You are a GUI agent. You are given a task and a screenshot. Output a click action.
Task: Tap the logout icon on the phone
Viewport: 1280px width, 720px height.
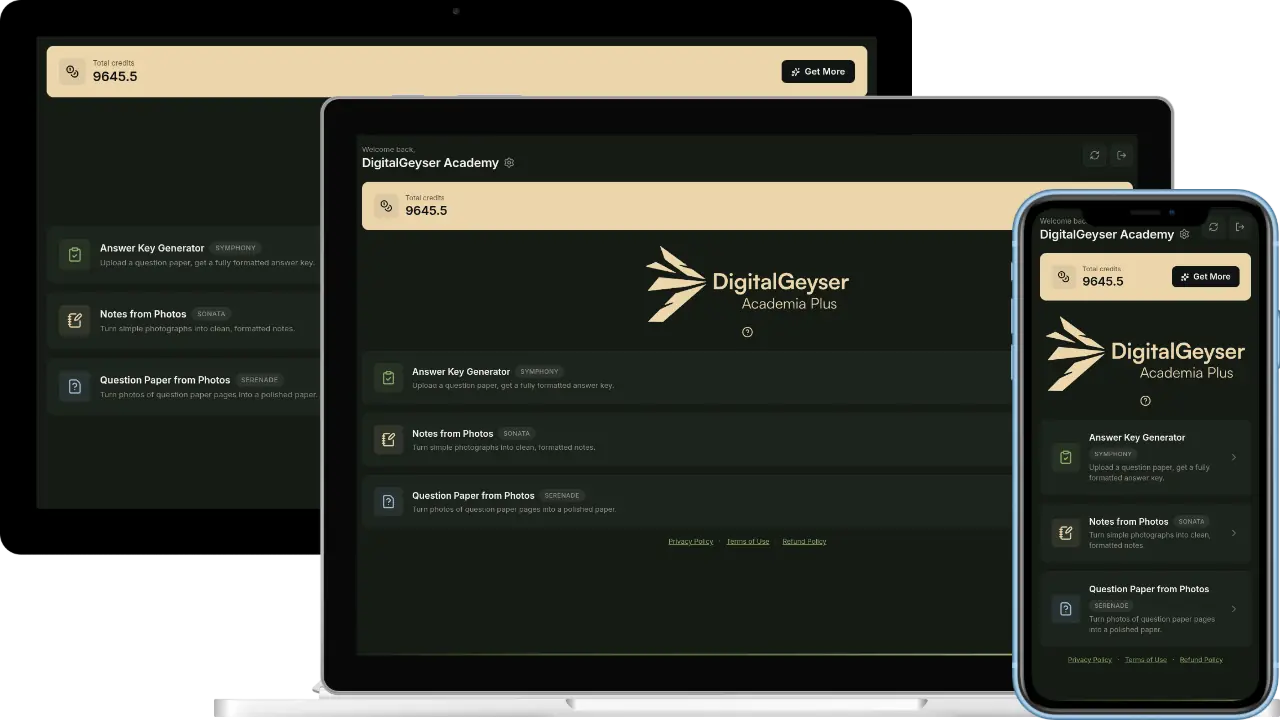coord(1240,227)
